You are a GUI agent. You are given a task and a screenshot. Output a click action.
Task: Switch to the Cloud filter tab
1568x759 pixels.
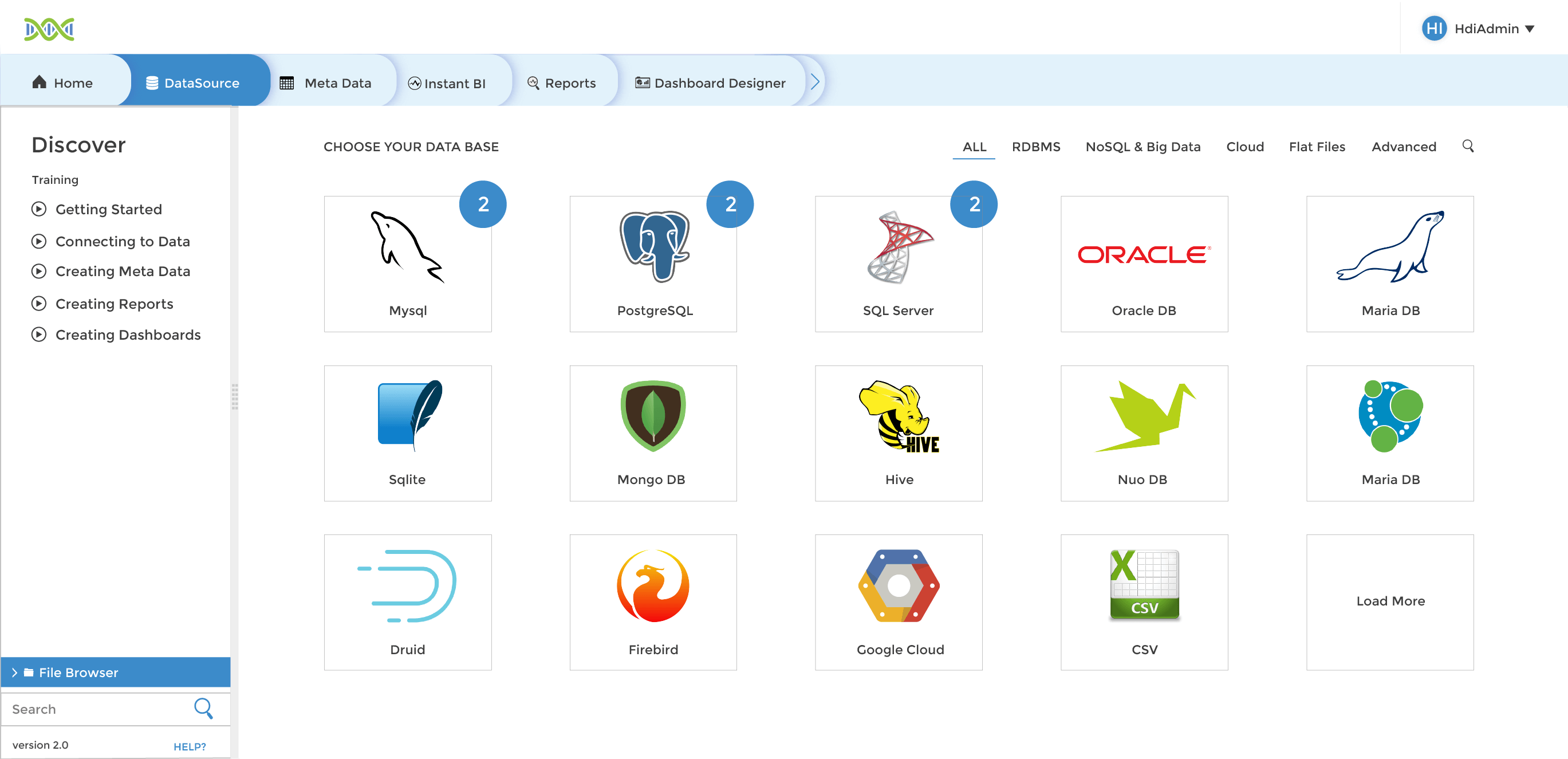[1245, 146]
